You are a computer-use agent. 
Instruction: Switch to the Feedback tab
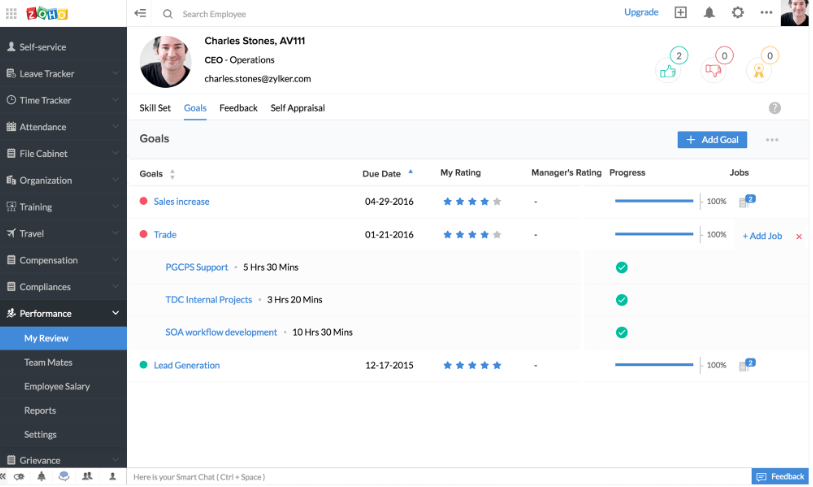[238, 108]
